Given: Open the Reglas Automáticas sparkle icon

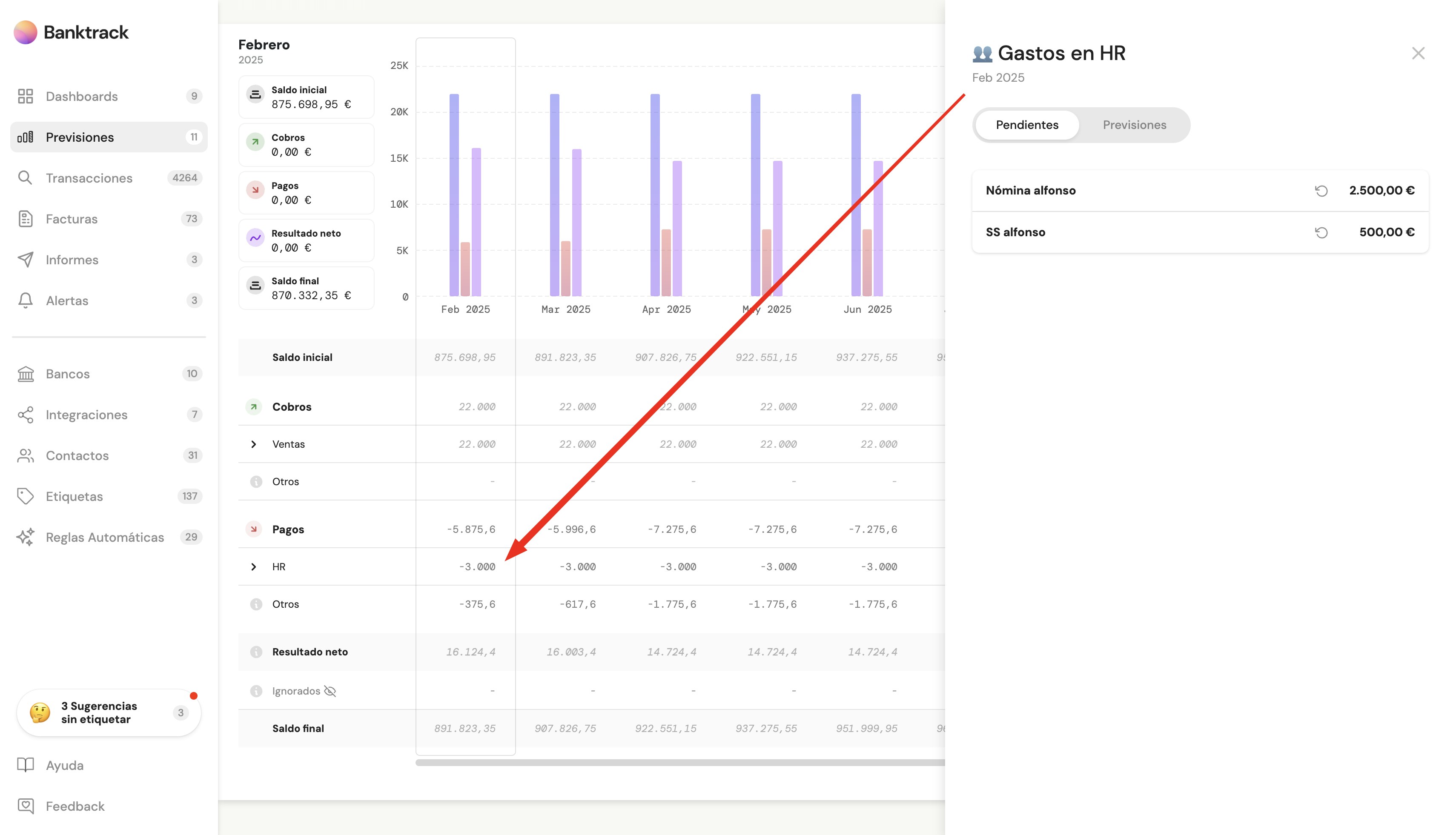Looking at the screenshot, I should click(25, 538).
